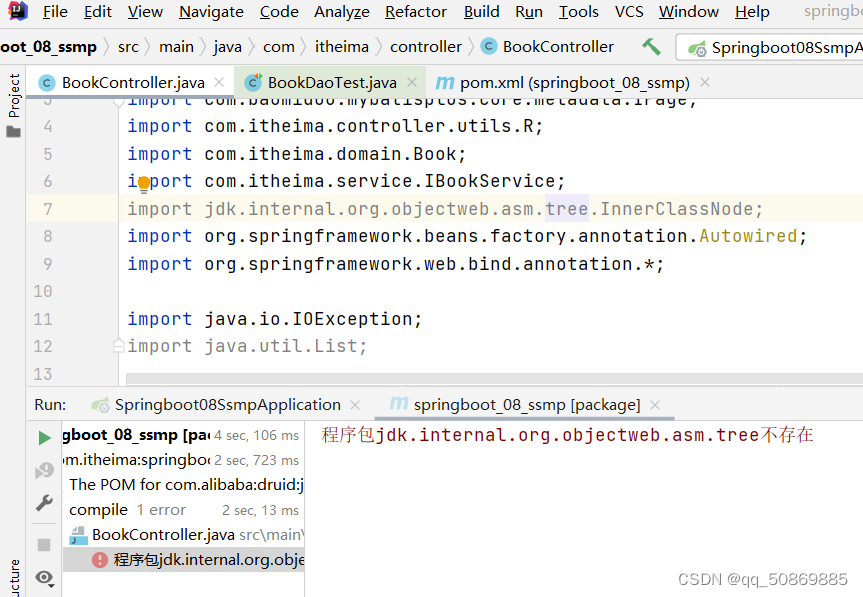Close the springboot_08_ssmp [package] run tab
Image resolution: width=863 pixels, height=597 pixels.
click(654, 405)
